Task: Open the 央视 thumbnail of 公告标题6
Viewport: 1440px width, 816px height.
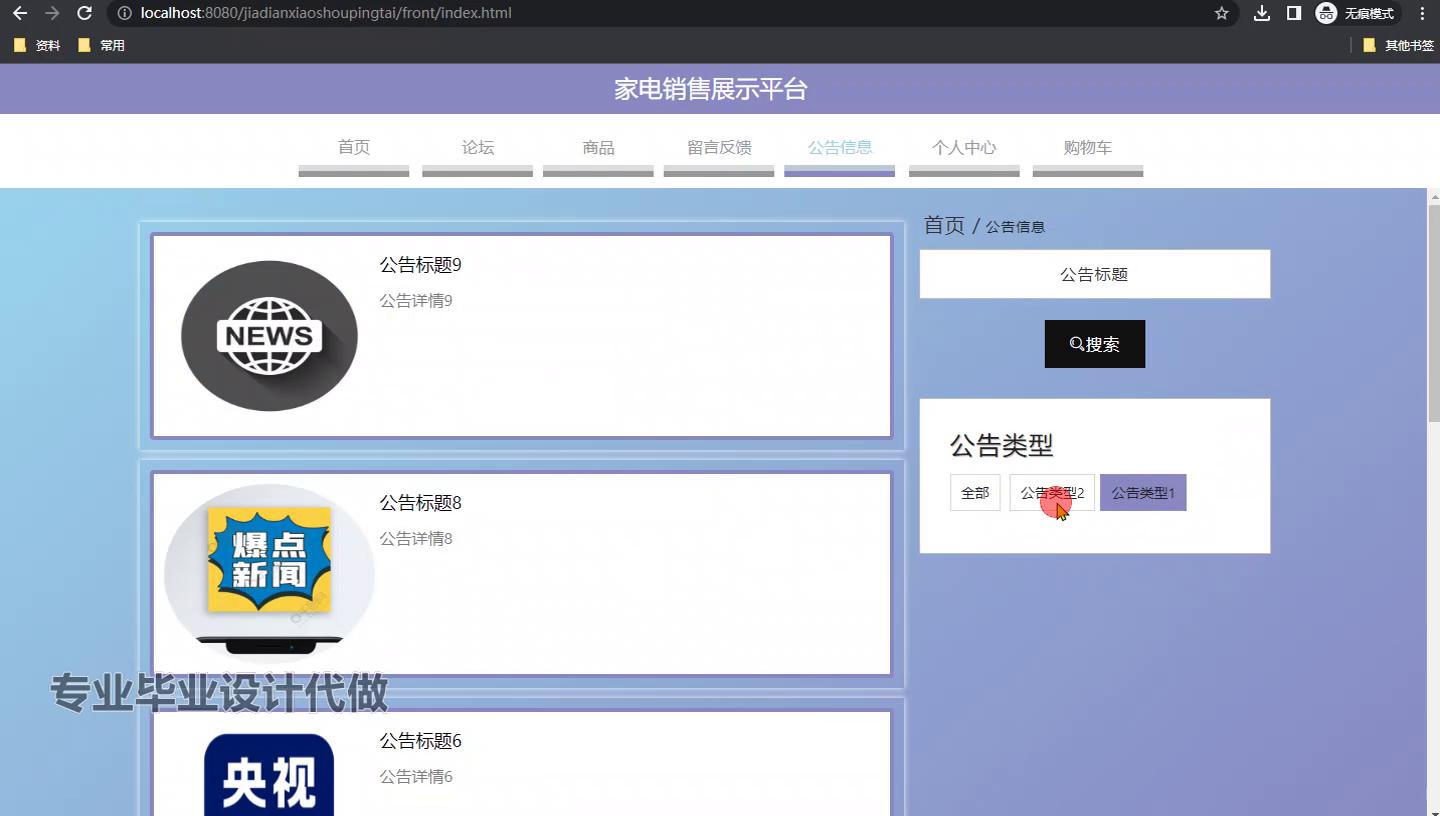Action: [269, 775]
